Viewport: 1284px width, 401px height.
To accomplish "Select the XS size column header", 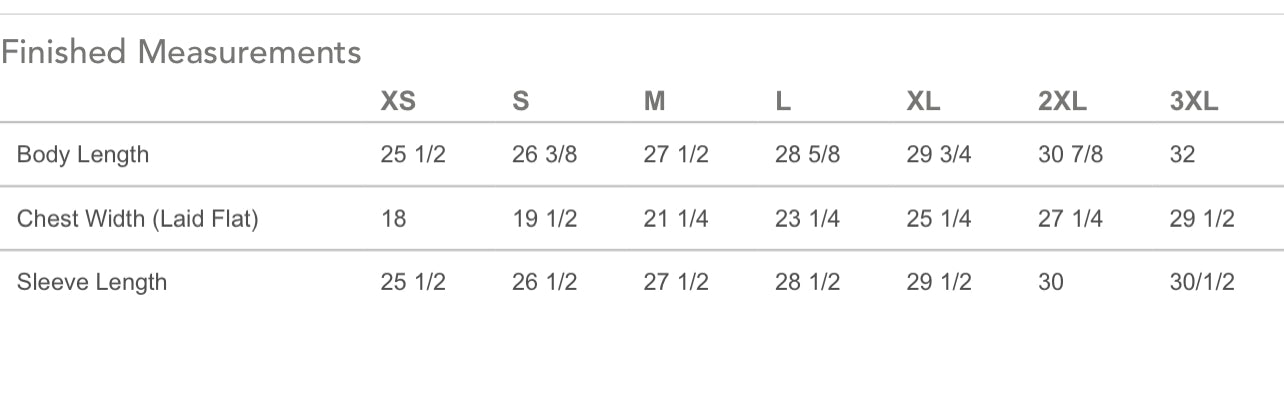I will click(x=398, y=101).
